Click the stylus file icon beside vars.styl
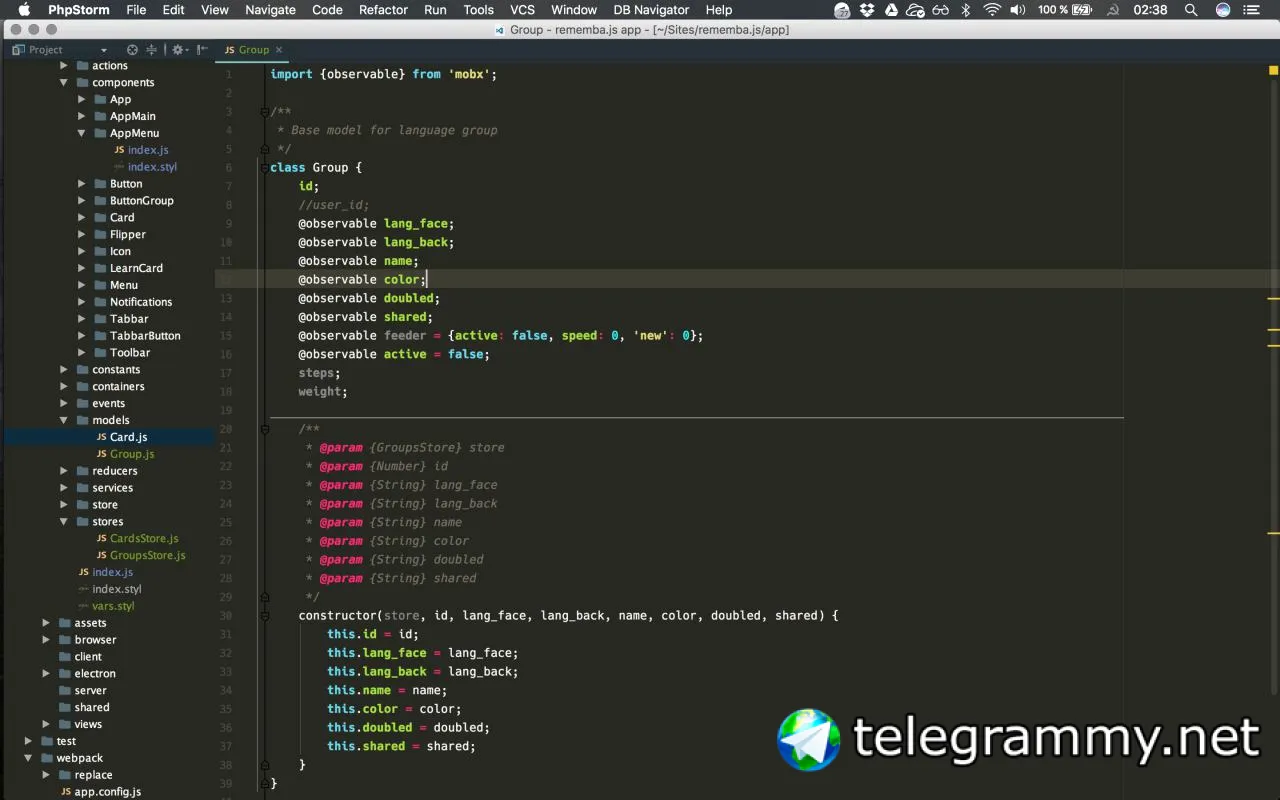 coord(84,606)
